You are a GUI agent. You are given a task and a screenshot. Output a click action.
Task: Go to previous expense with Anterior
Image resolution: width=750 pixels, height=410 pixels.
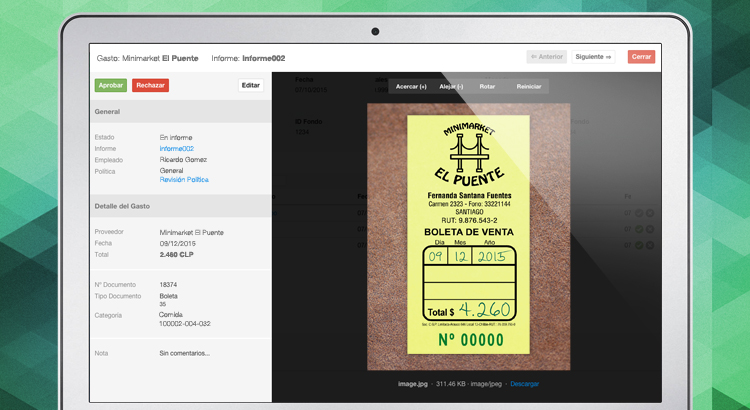coord(546,57)
